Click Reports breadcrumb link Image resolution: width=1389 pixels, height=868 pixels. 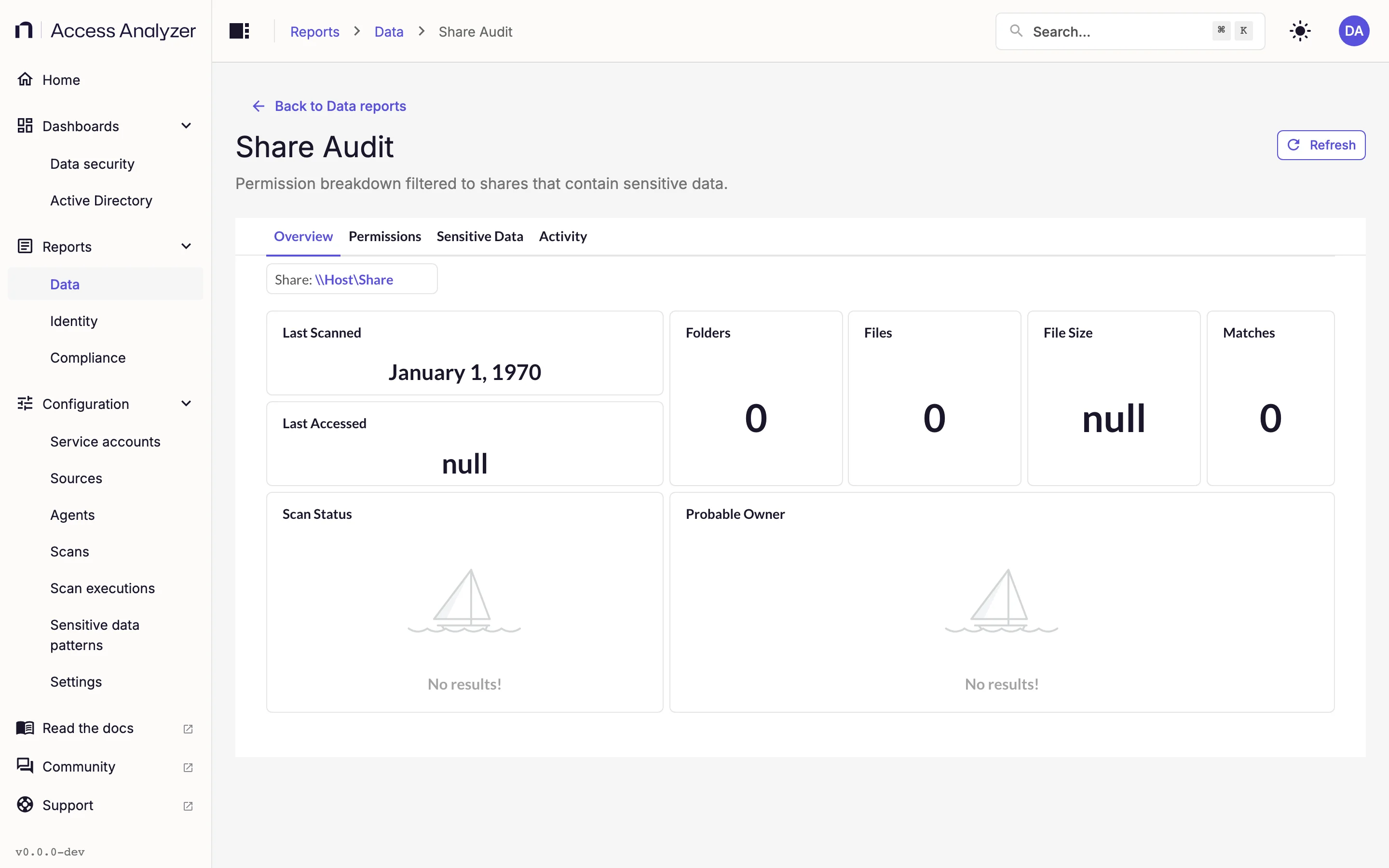[314, 31]
